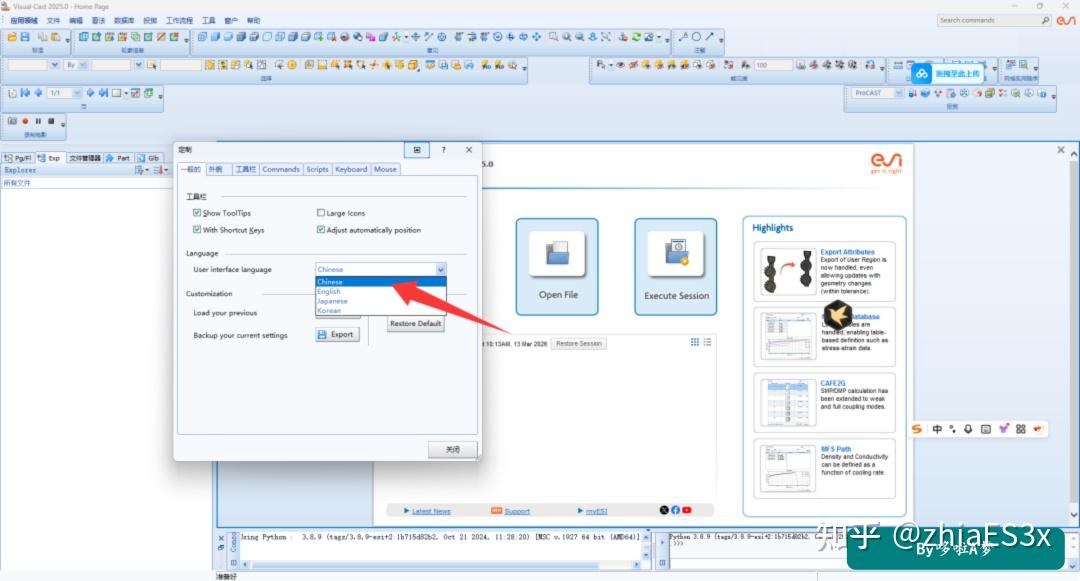Viewport: 1080px width, 581px height.
Task: Click the screenshot icon in the dialog title bar
Action: [417, 149]
